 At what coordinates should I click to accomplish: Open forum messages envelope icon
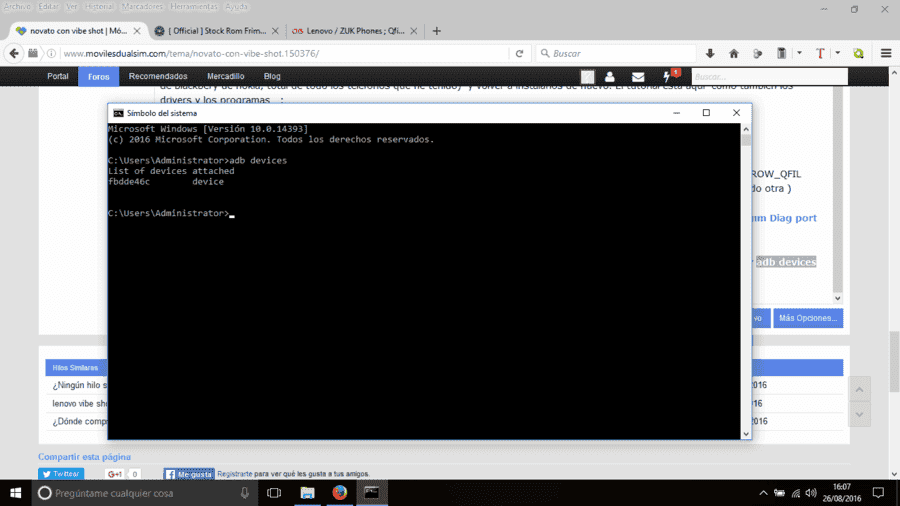[x=638, y=77]
